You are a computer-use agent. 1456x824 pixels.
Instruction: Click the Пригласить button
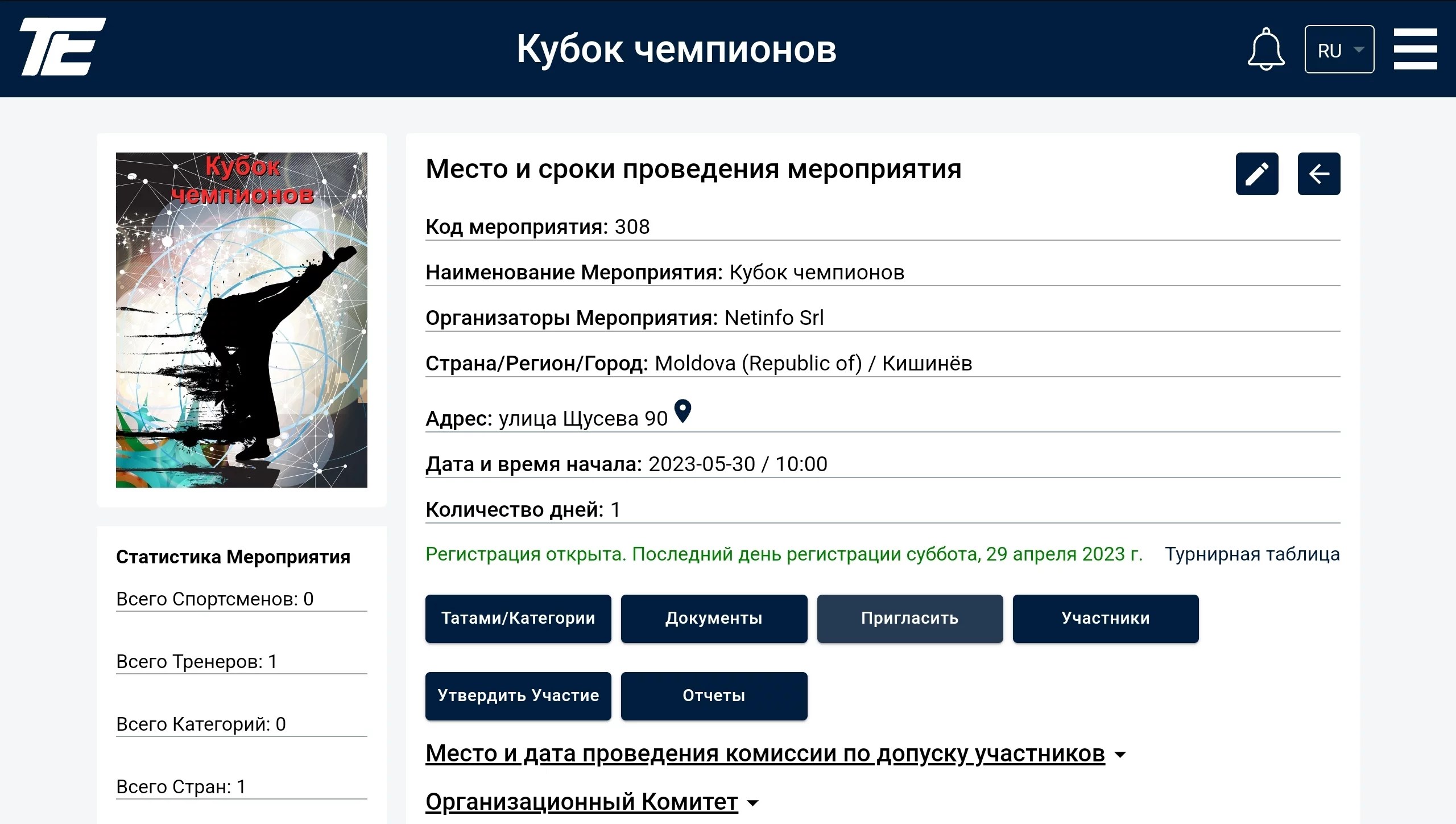(910, 619)
